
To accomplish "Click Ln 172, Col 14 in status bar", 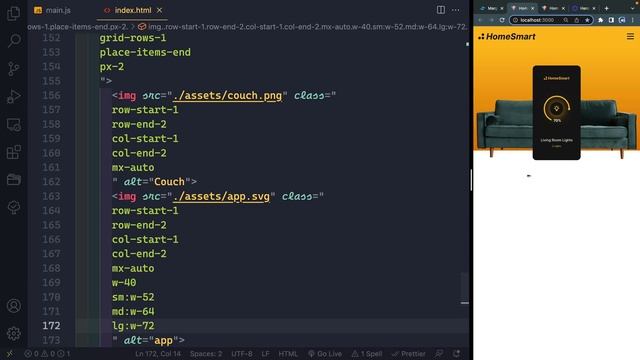I will point(158,354).
